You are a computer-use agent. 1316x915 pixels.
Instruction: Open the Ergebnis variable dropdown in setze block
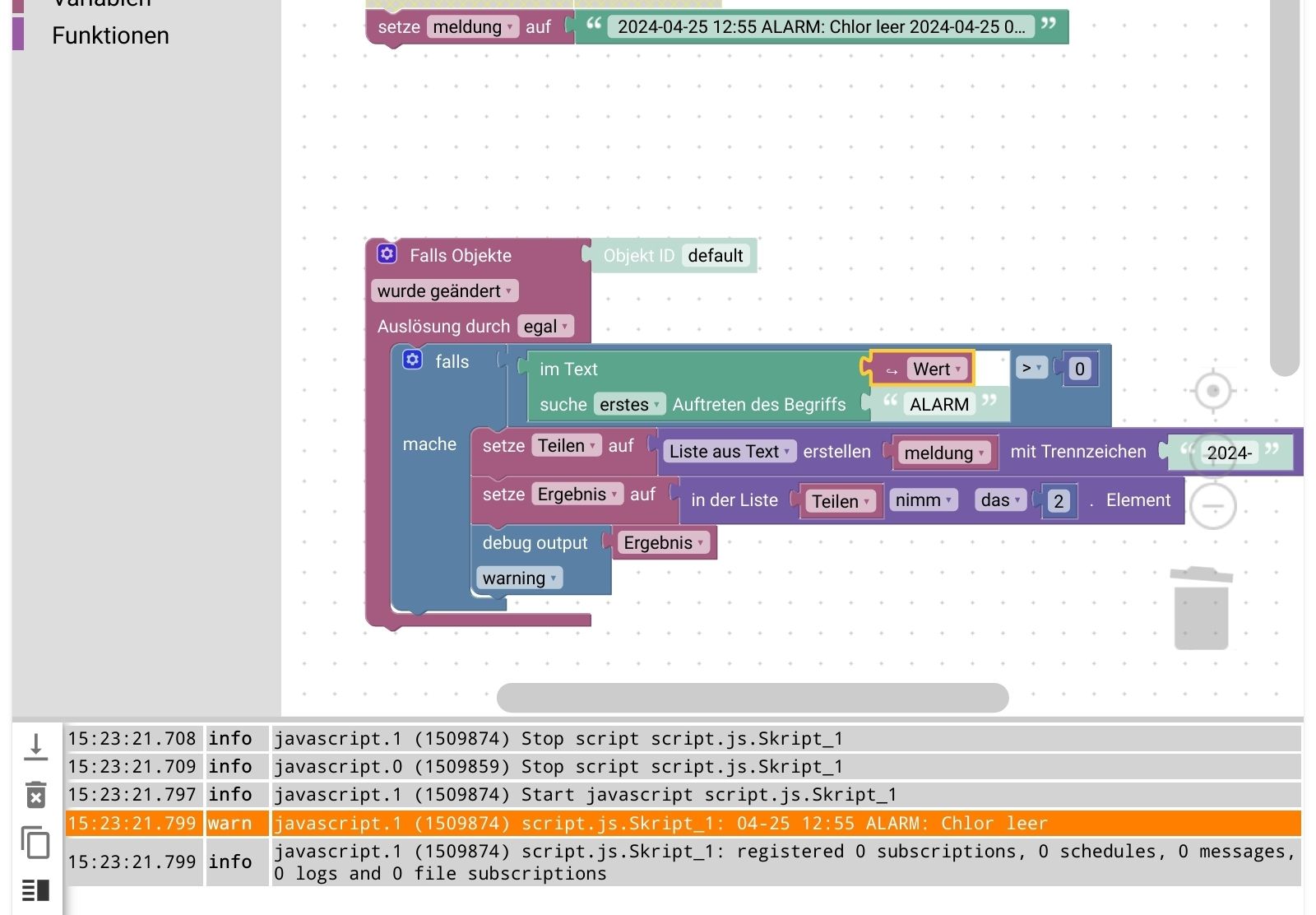click(577, 494)
